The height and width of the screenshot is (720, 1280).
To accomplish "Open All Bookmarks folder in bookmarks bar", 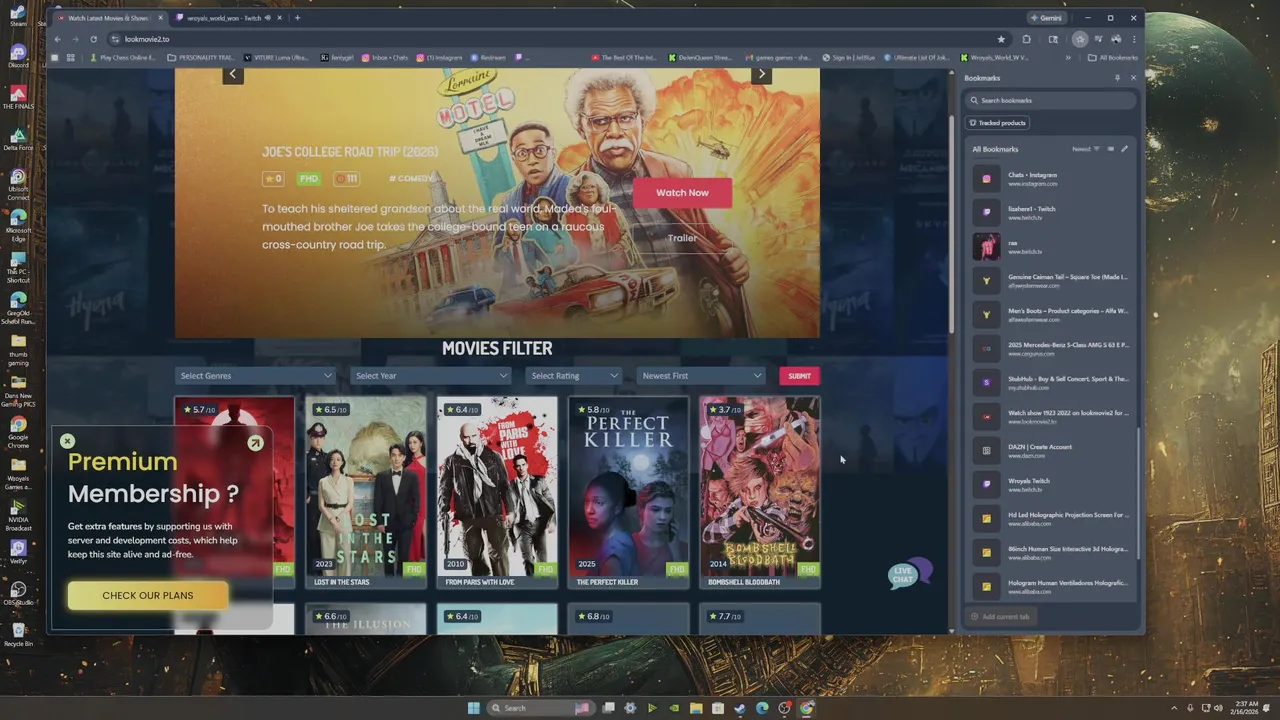I will [x=1113, y=58].
